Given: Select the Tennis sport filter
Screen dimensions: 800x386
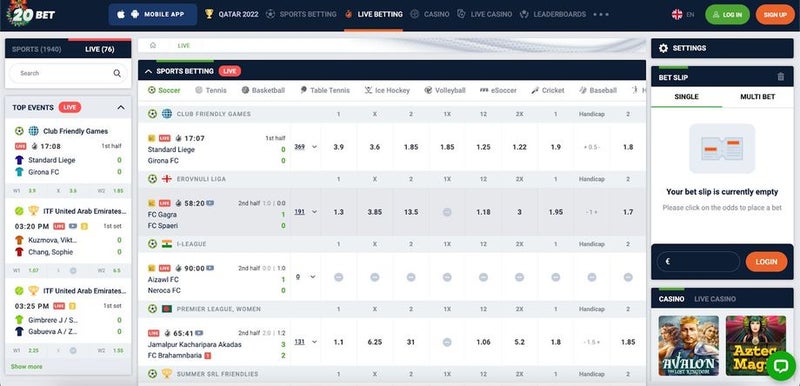Looking at the screenshot, I should pyautogui.click(x=211, y=90).
